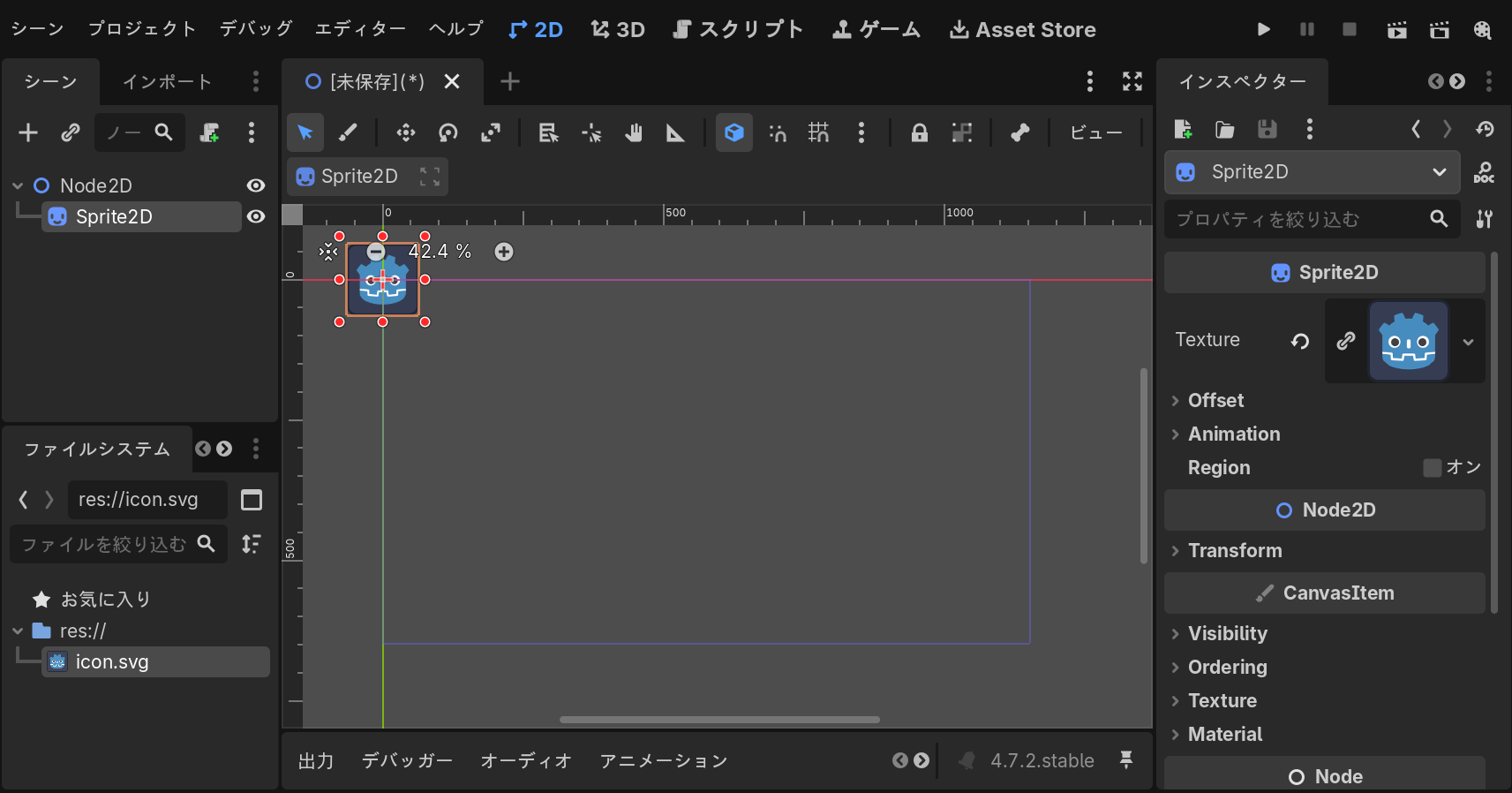Viewport: 1512px width, 793px height.
Task: Open the デバッグ menu
Action: click(256, 29)
